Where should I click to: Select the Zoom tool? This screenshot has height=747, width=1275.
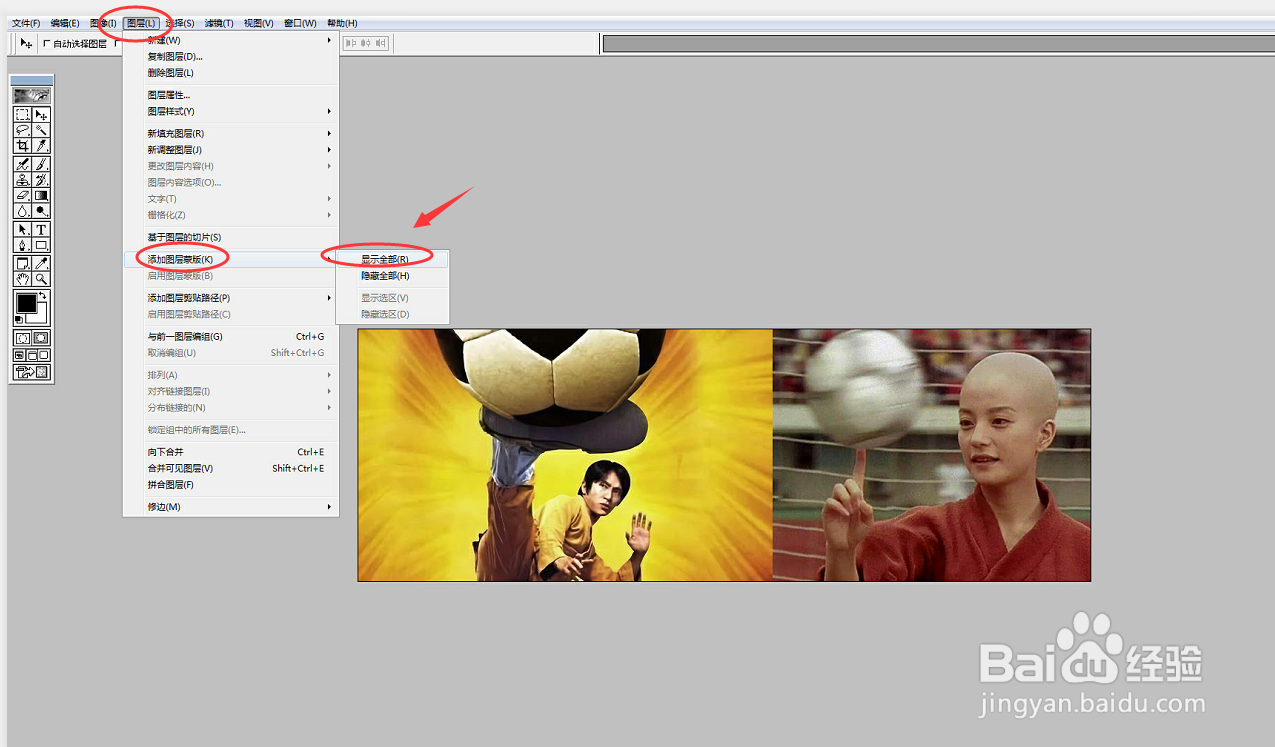(x=42, y=279)
